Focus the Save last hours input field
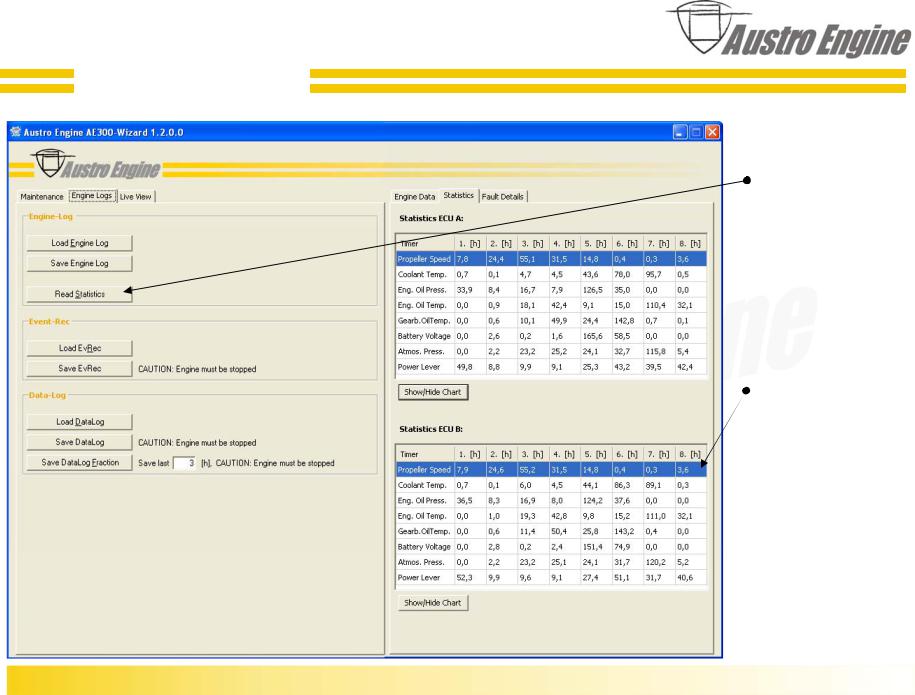915x695 pixels. pos(184,463)
